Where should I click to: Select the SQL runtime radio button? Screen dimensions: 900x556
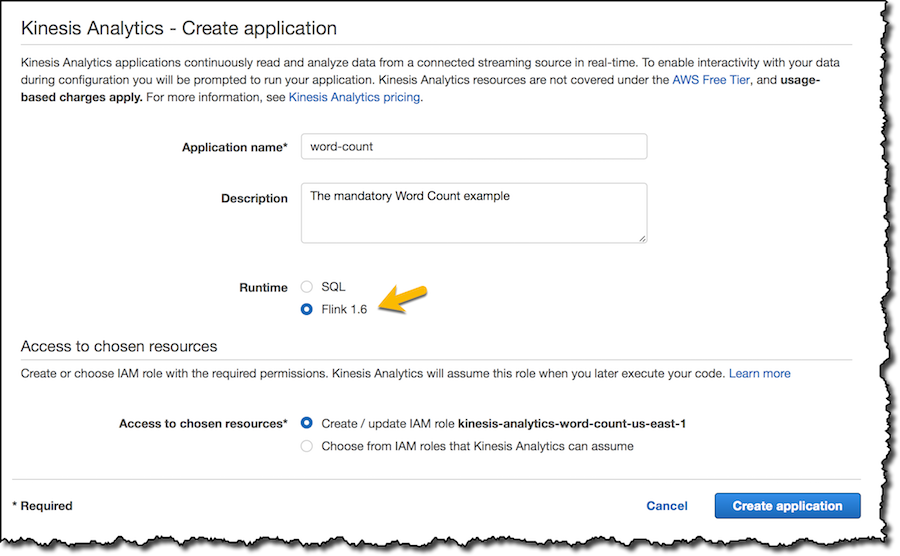tap(307, 286)
